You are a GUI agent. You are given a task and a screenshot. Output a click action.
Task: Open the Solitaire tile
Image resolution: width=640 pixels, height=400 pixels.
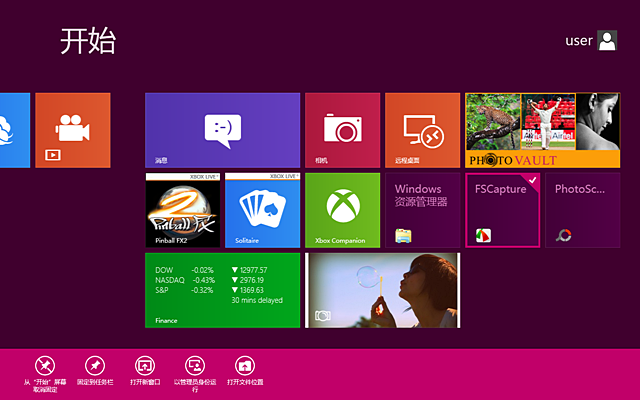pyautogui.click(x=262, y=210)
